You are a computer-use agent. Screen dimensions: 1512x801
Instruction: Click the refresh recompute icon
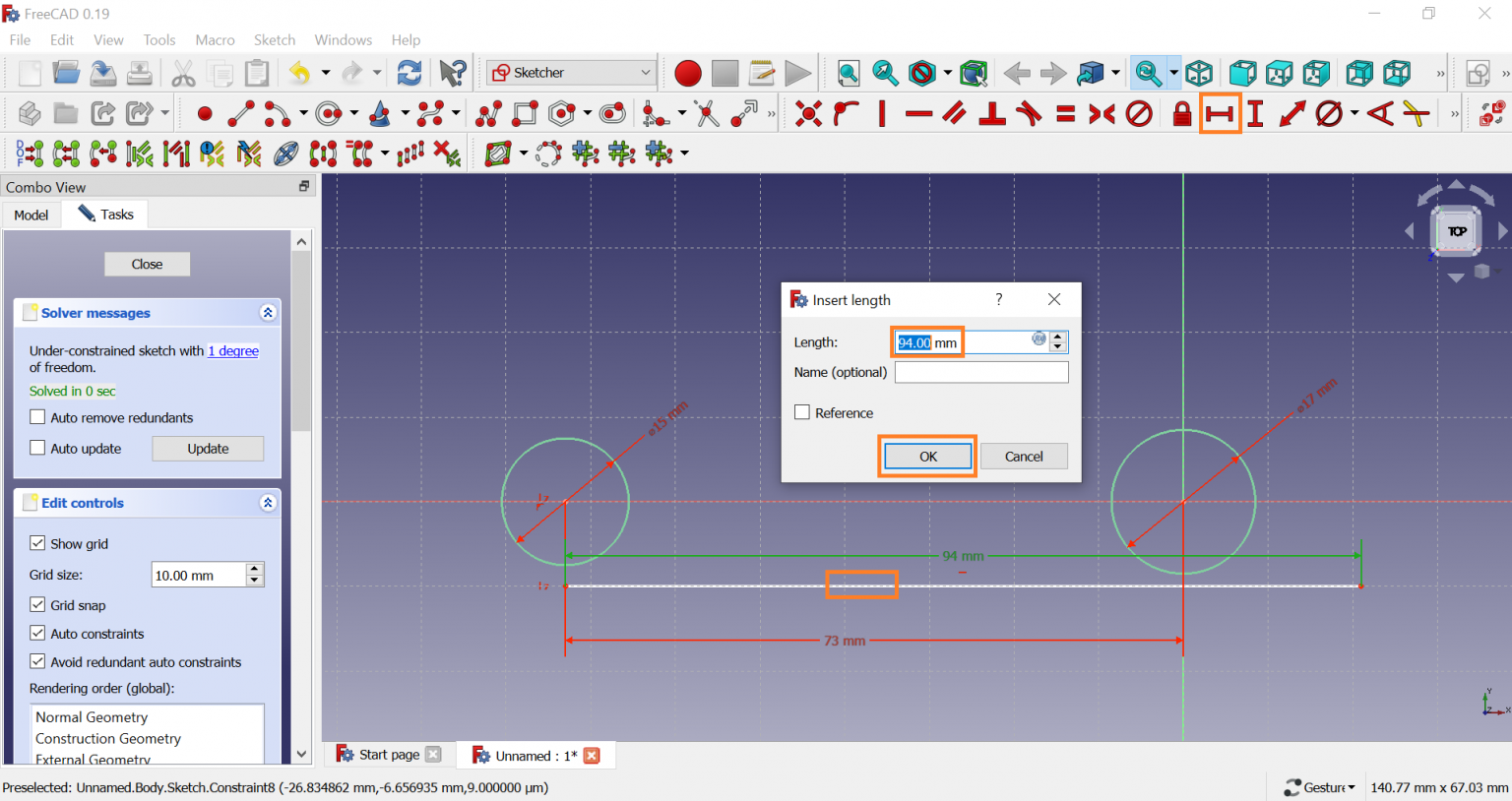(x=409, y=73)
